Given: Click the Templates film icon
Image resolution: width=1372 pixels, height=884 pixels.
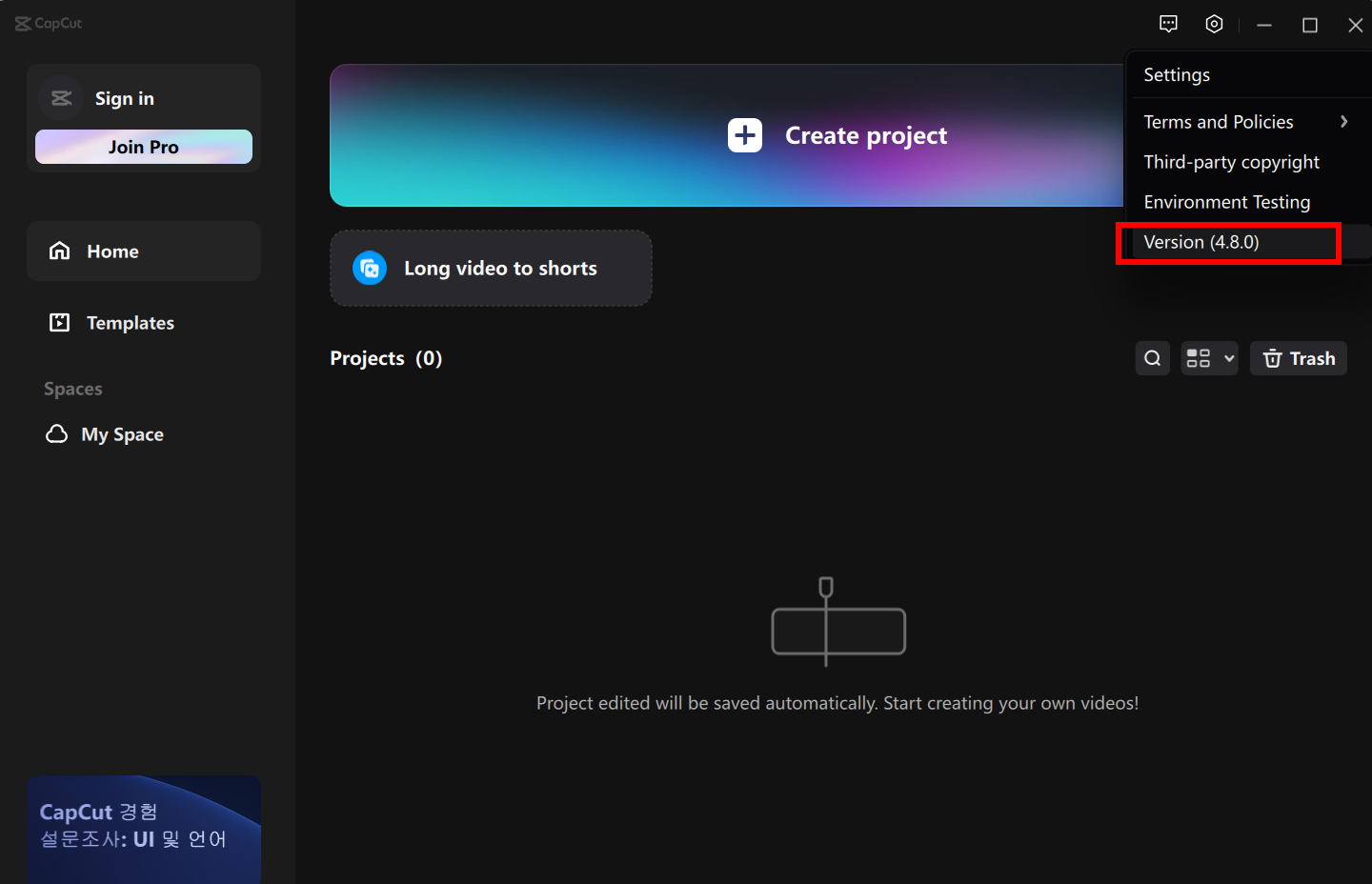Looking at the screenshot, I should pos(60,323).
